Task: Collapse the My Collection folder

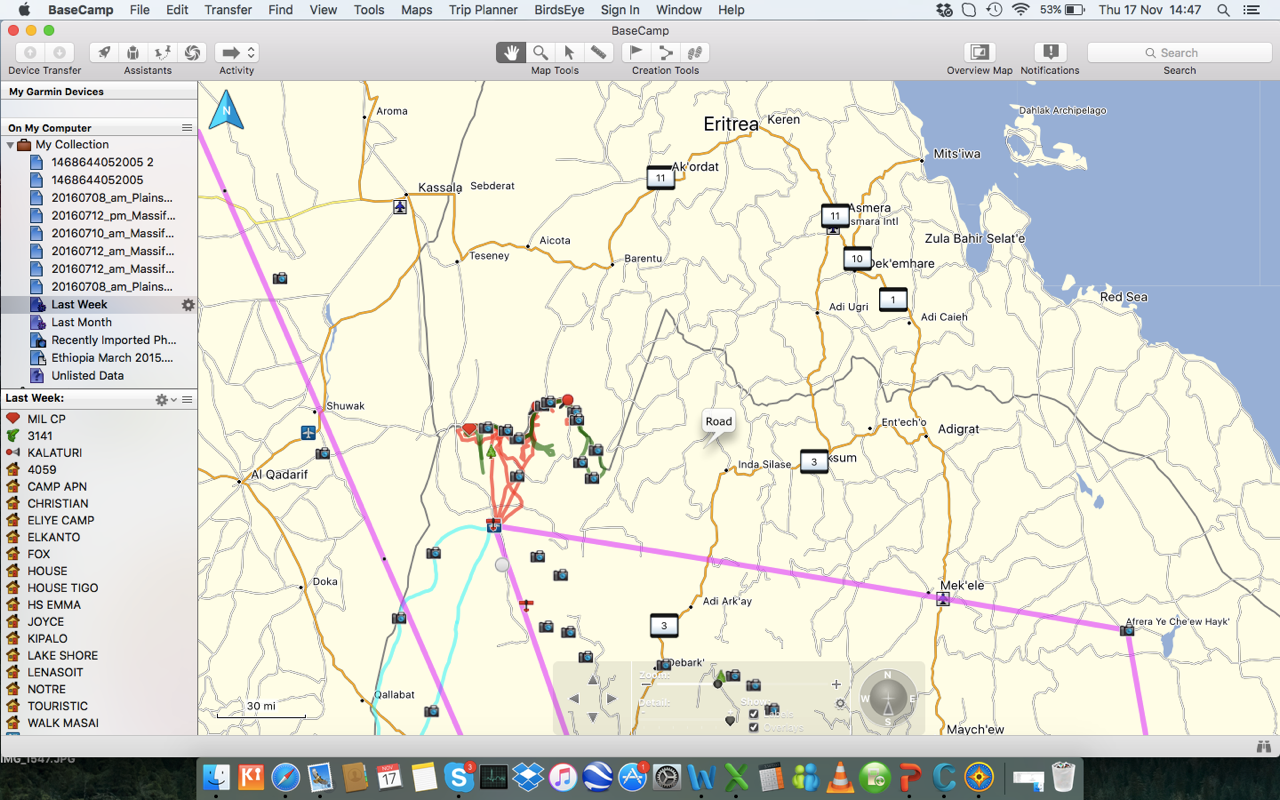Action: point(11,145)
